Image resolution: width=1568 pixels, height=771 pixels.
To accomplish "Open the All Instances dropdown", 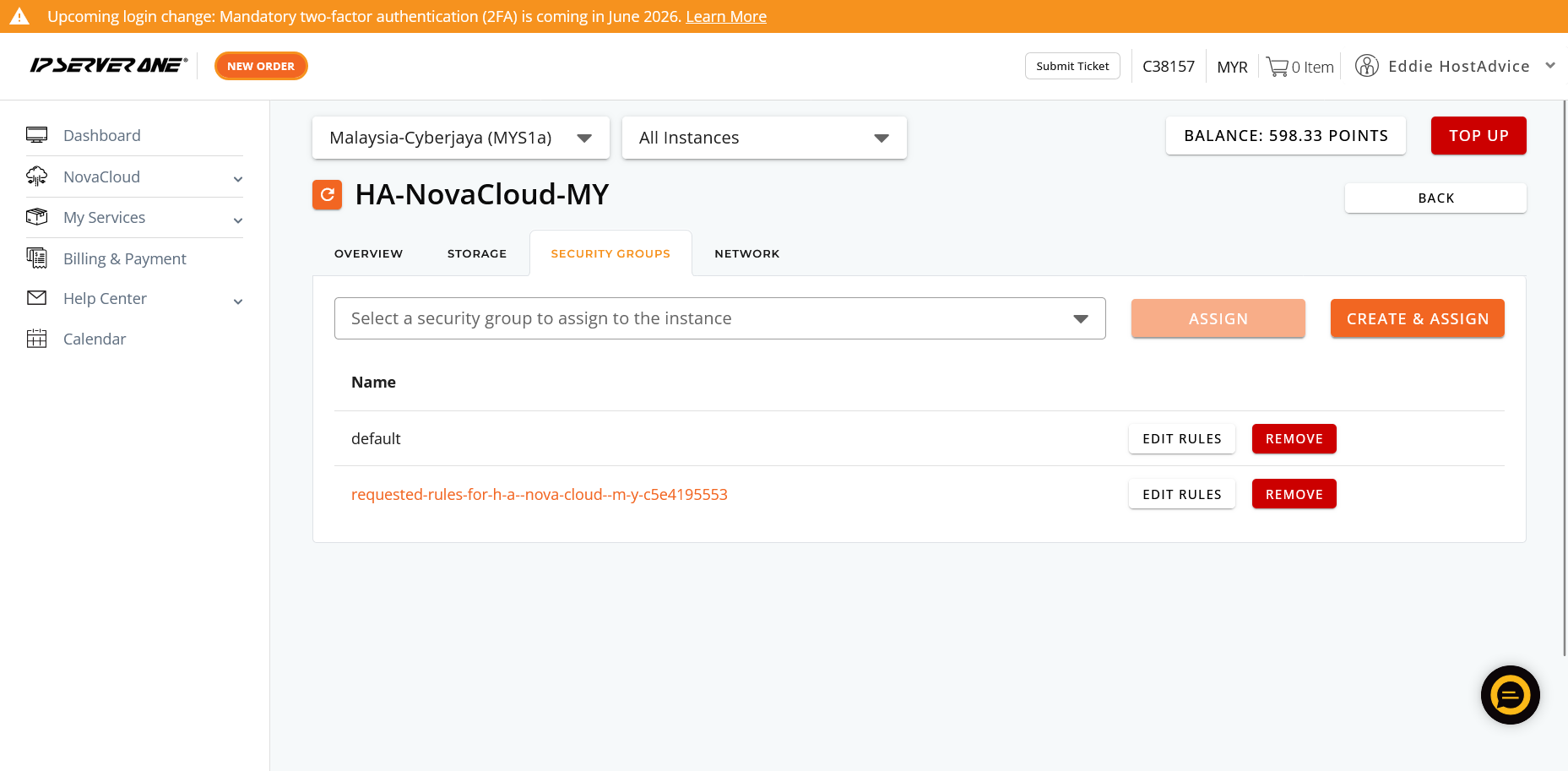I will click(764, 138).
